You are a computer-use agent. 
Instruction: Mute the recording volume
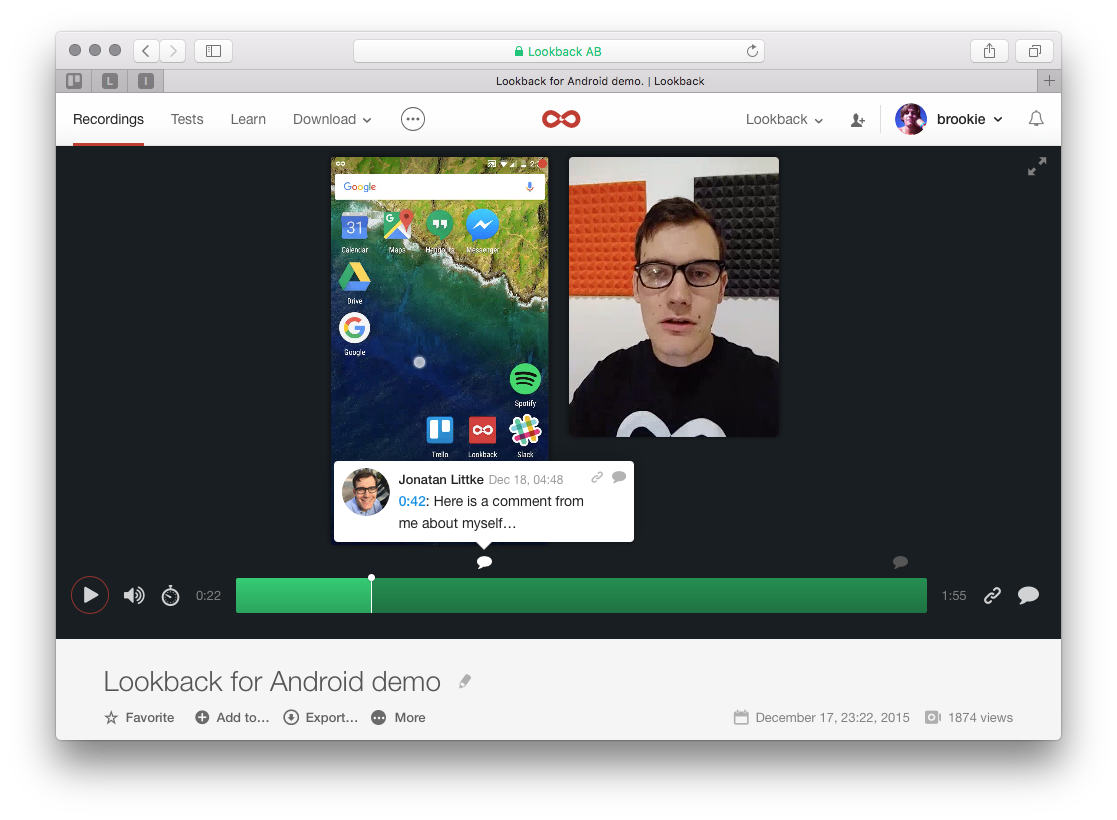[x=133, y=596]
